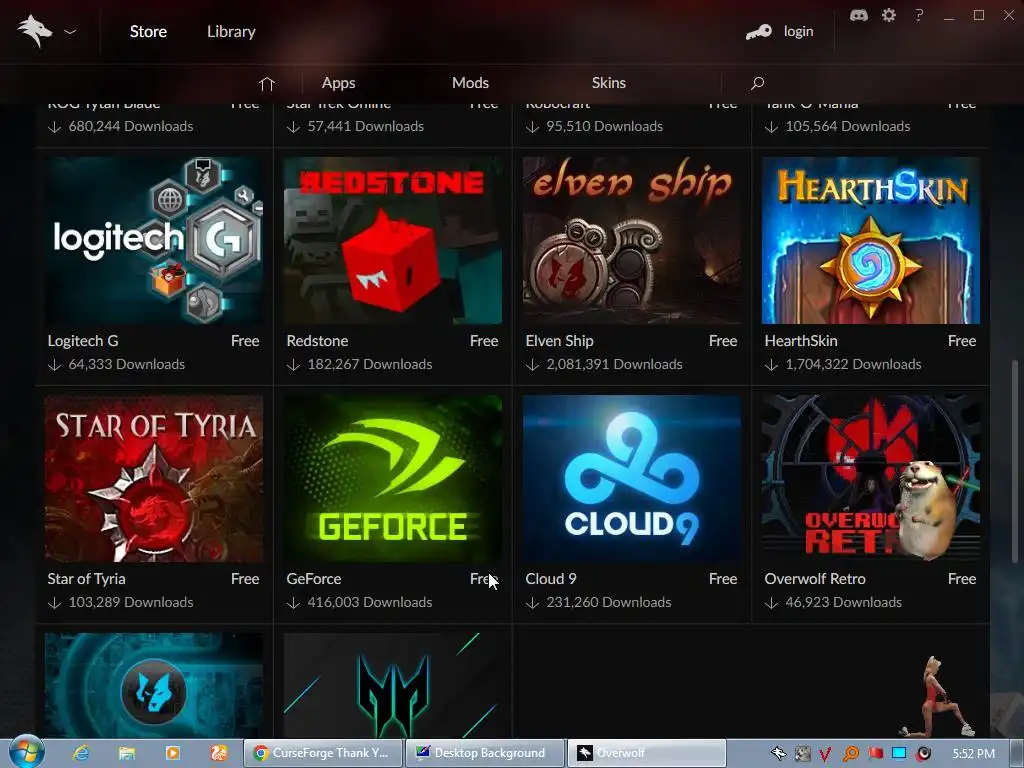Click 416,003 Downloads text
Screen dimensions: 1024x768
(370, 602)
